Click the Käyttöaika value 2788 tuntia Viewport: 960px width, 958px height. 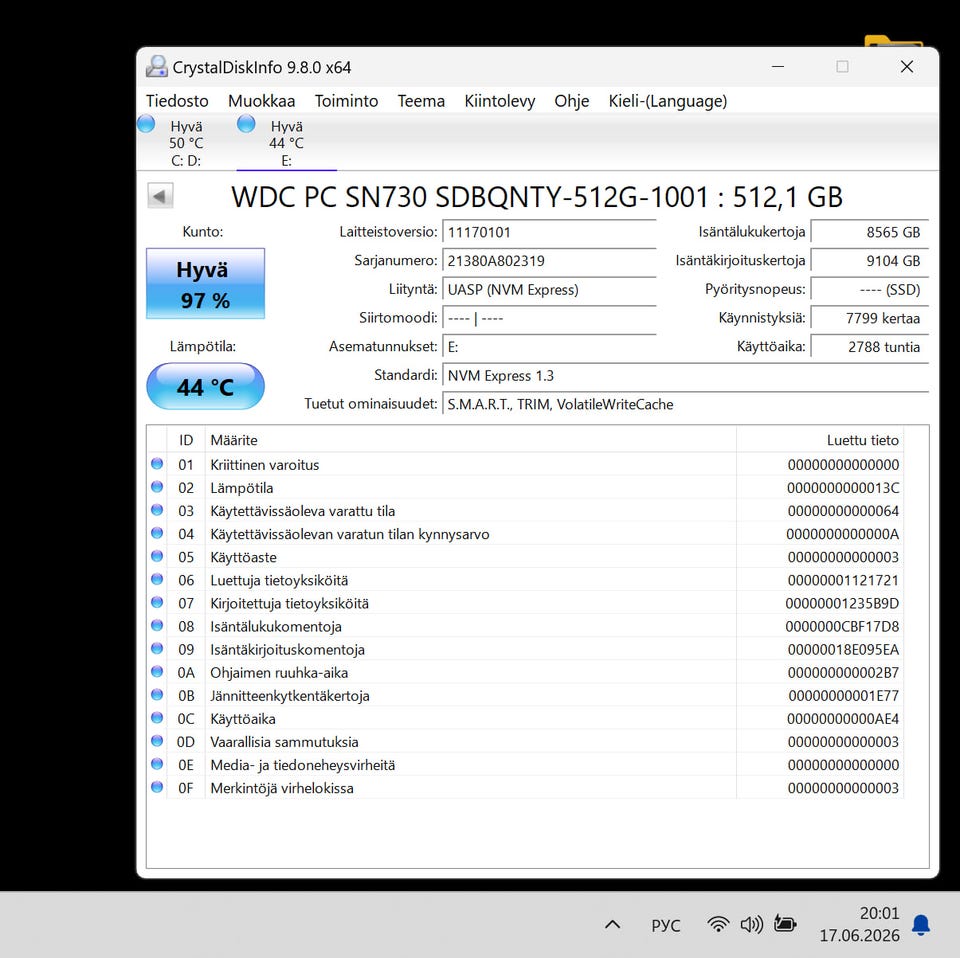tap(870, 347)
